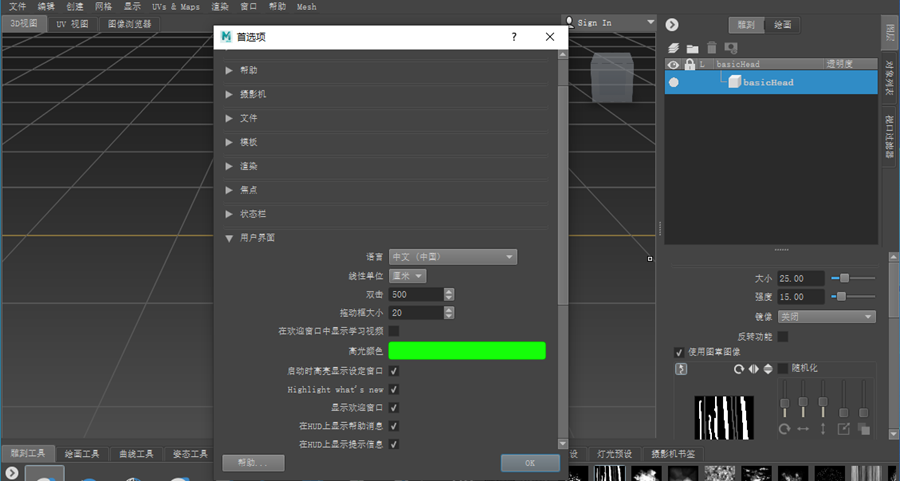
Task: Click the round arrow button left of tool tray
Action: pyautogui.click(x=11, y=473)
